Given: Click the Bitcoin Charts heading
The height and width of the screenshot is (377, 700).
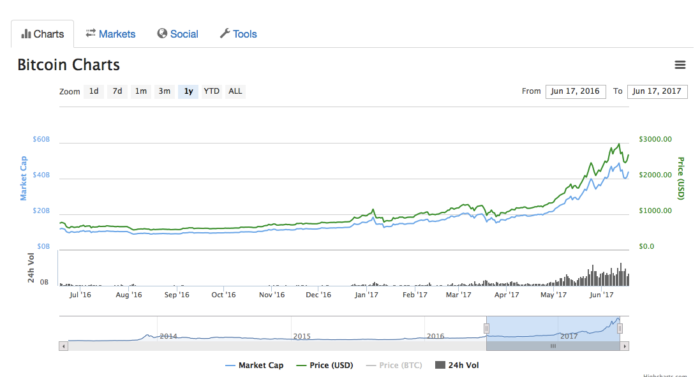Looking at the screenshot, I should pyautogui.click(x=68, y=65).
